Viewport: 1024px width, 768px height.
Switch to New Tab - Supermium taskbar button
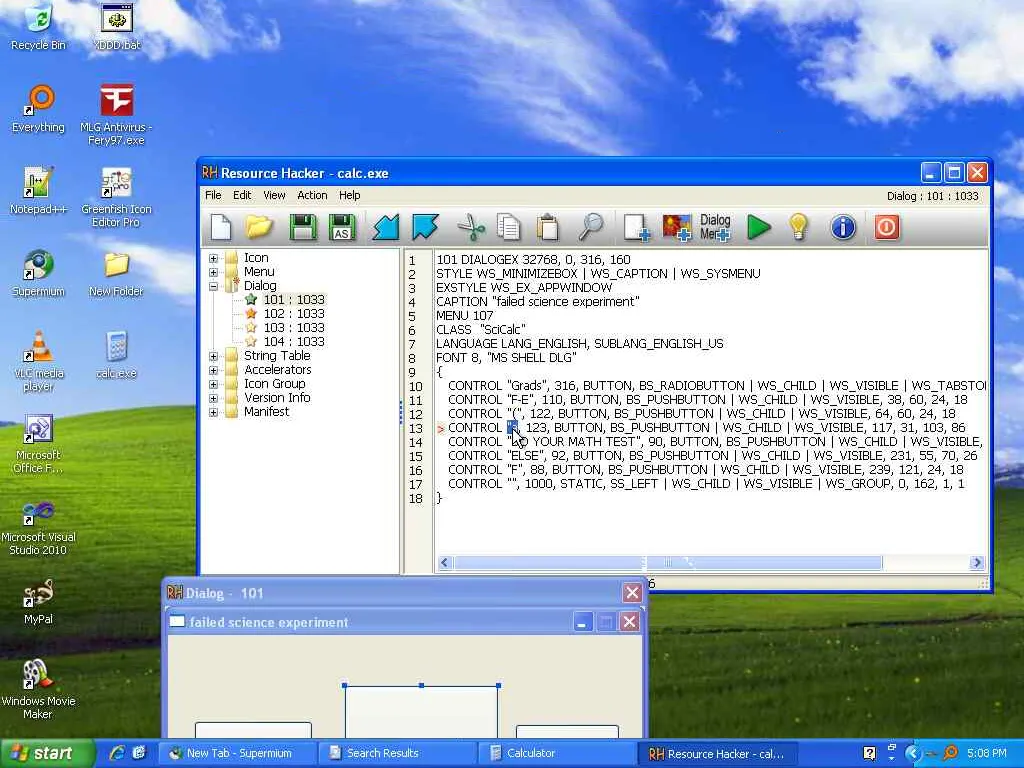(239, 754)
